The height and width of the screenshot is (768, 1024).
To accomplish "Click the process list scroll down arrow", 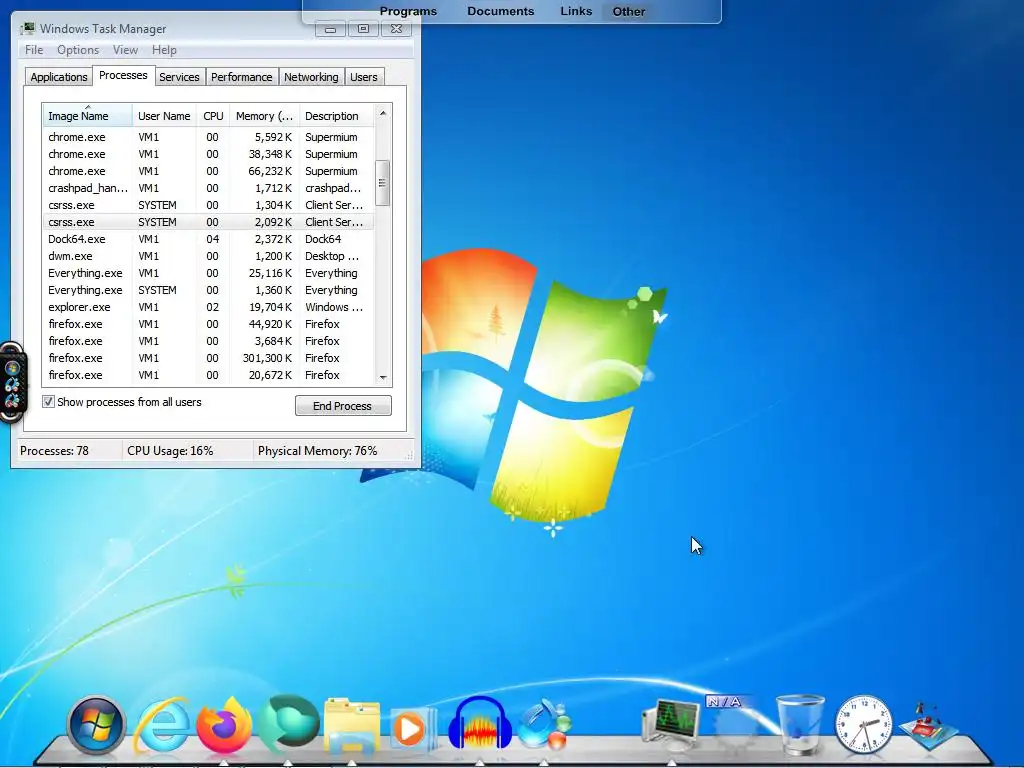I will 383,377.
